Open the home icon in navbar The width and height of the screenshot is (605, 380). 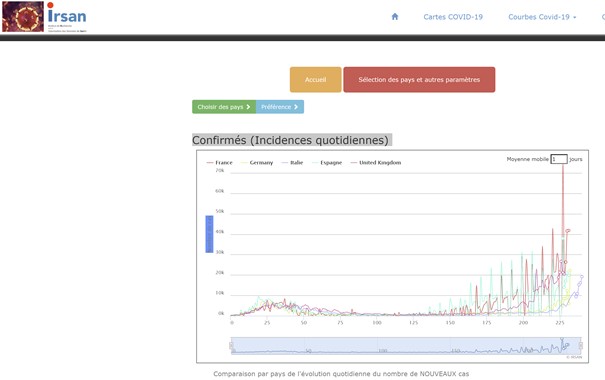pyautogui.click(x=395, y=17)
